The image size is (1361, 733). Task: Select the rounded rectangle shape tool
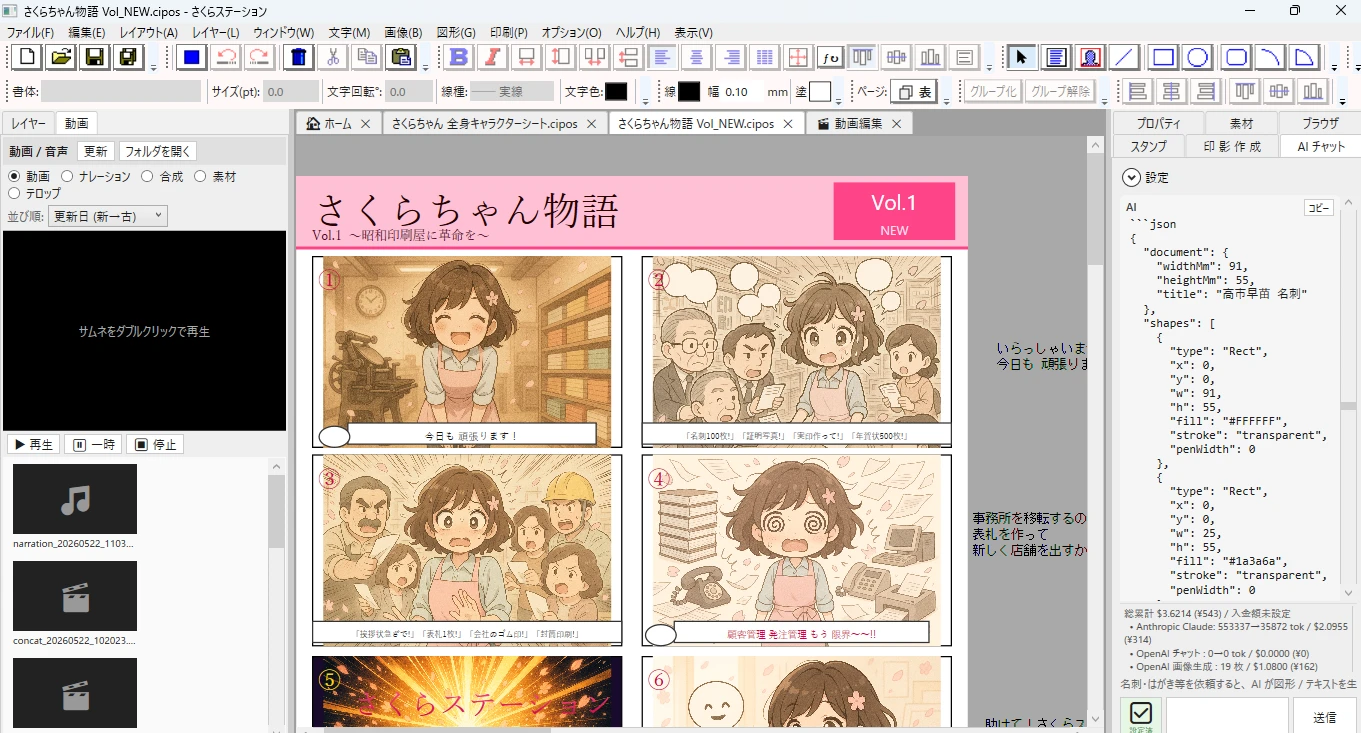coord(1236,57)
